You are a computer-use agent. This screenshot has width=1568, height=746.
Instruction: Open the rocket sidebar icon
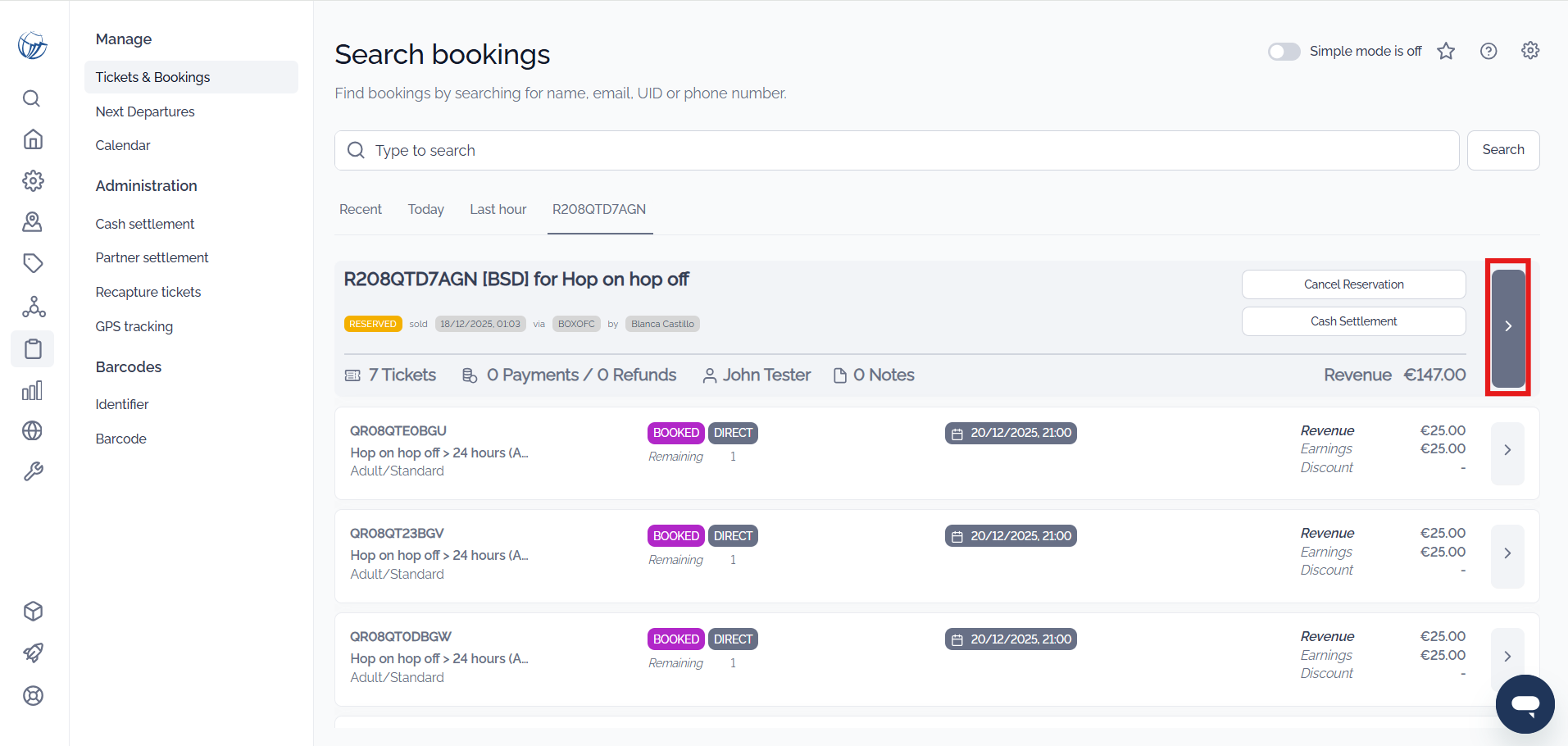tap(33, 653)
